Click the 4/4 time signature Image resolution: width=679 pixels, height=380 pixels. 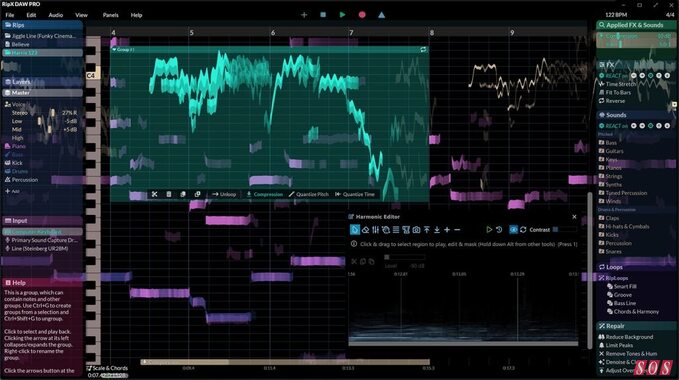point(670,15)
